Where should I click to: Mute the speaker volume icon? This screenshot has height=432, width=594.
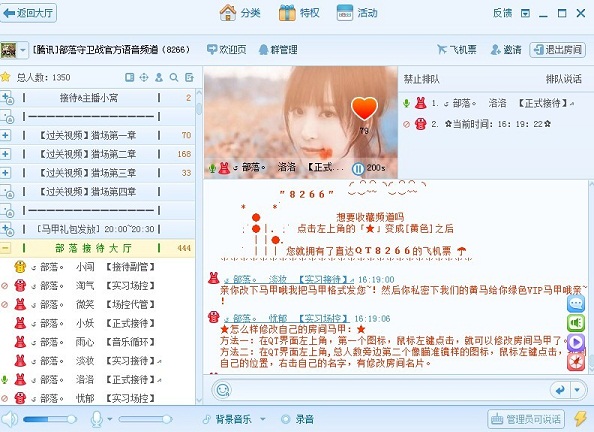point(9,419)
